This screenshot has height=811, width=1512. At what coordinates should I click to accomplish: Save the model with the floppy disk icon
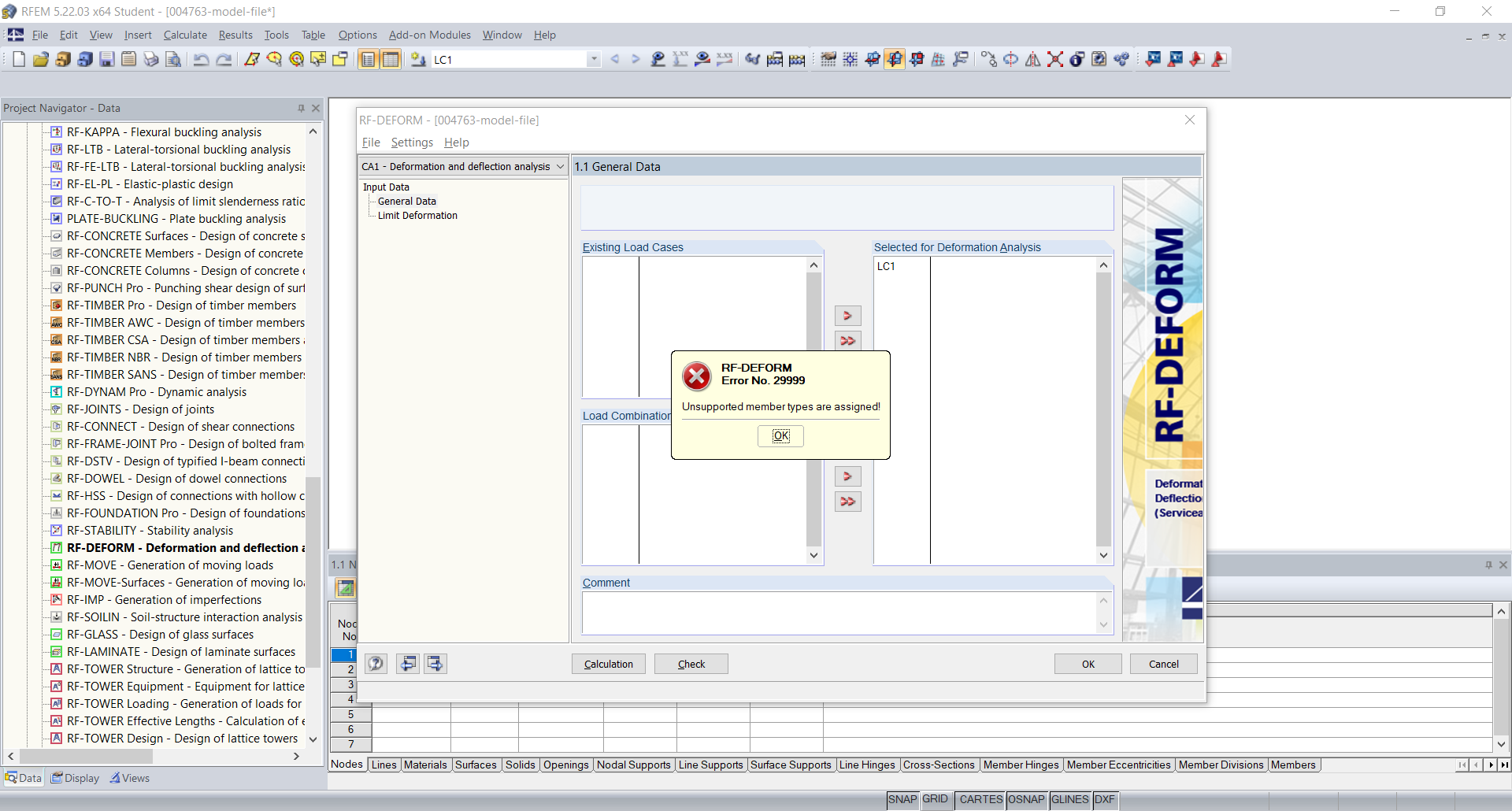107,59
